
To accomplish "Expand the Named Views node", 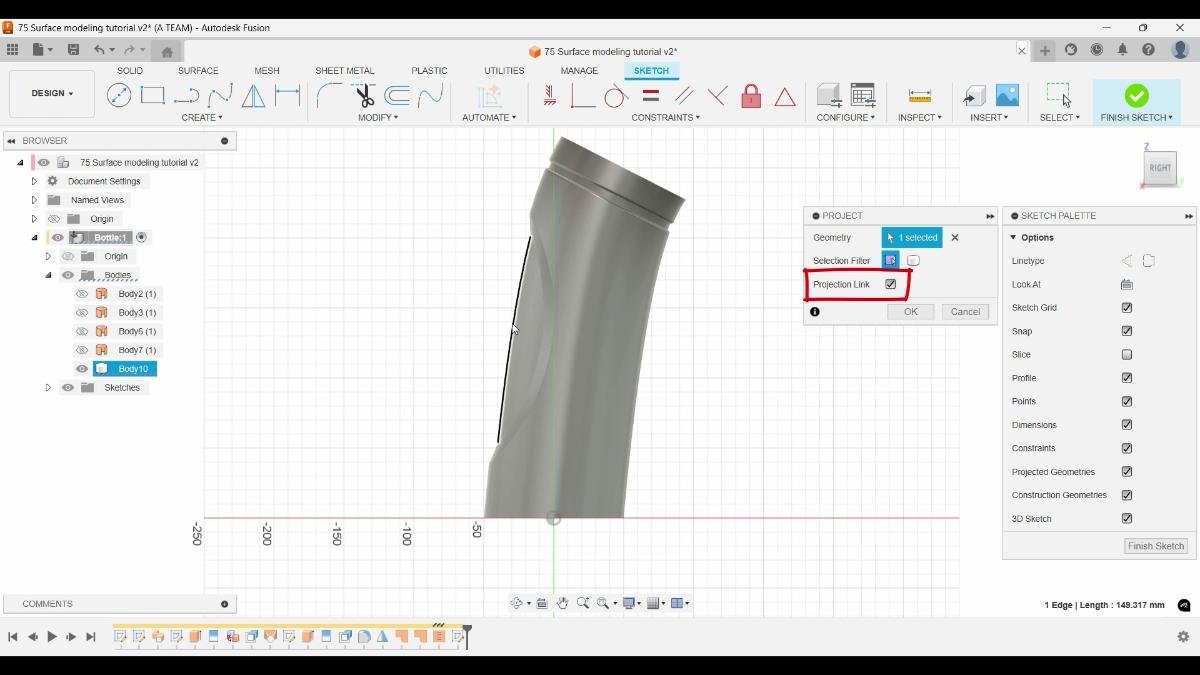I will [x=34, y=200].
